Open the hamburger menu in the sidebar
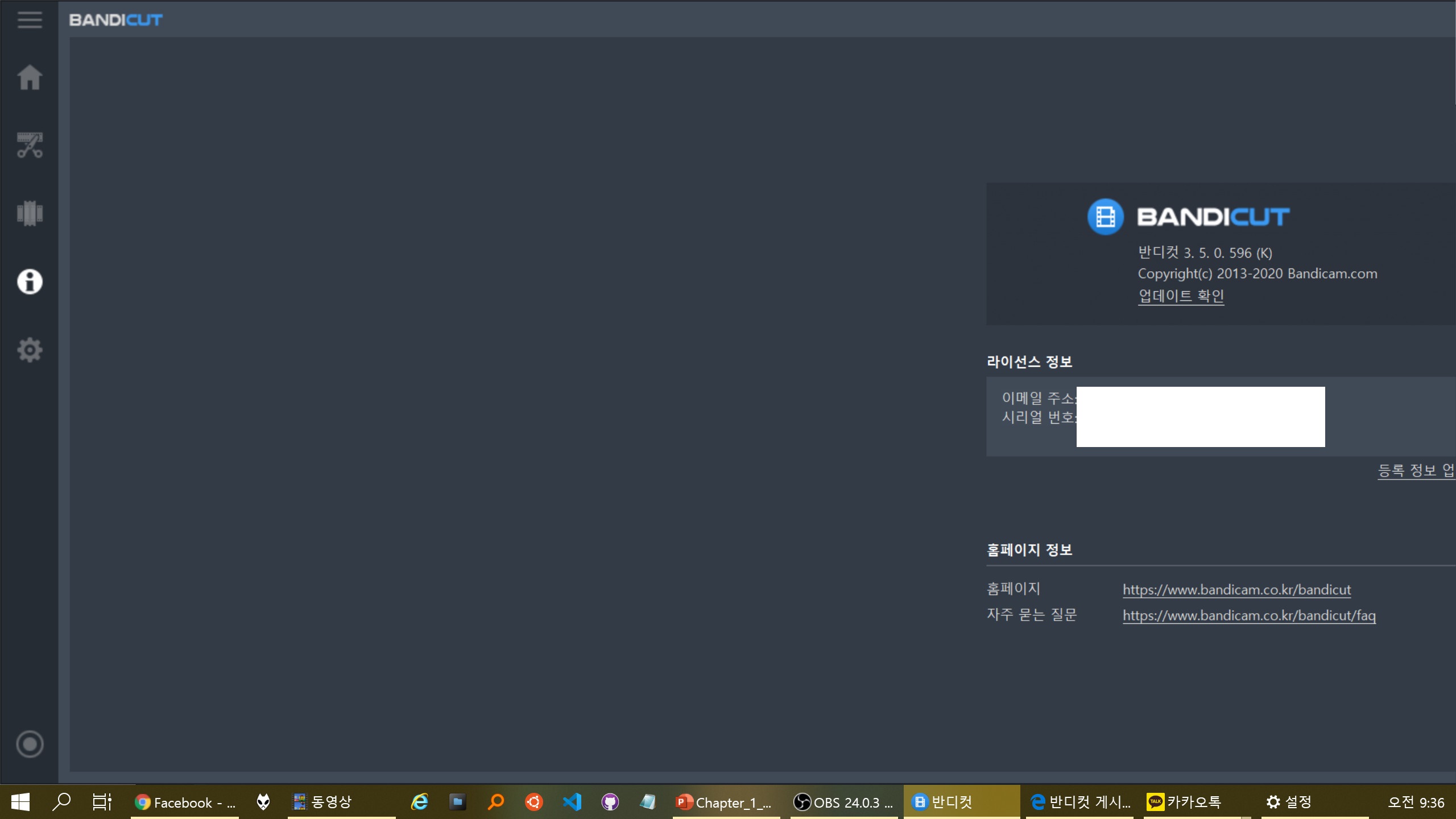This screenshot has height=819, width=1456. point(30,20)
